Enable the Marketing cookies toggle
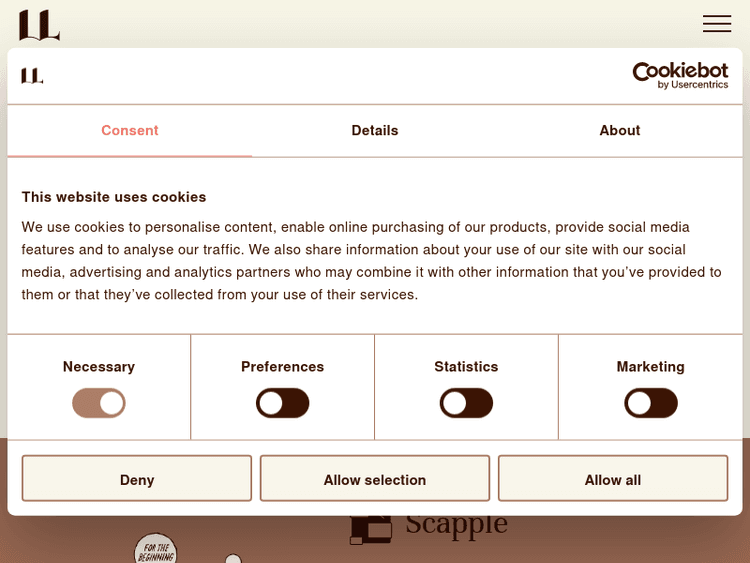This screenshot has width=750, height=563. tap(651, 403)
